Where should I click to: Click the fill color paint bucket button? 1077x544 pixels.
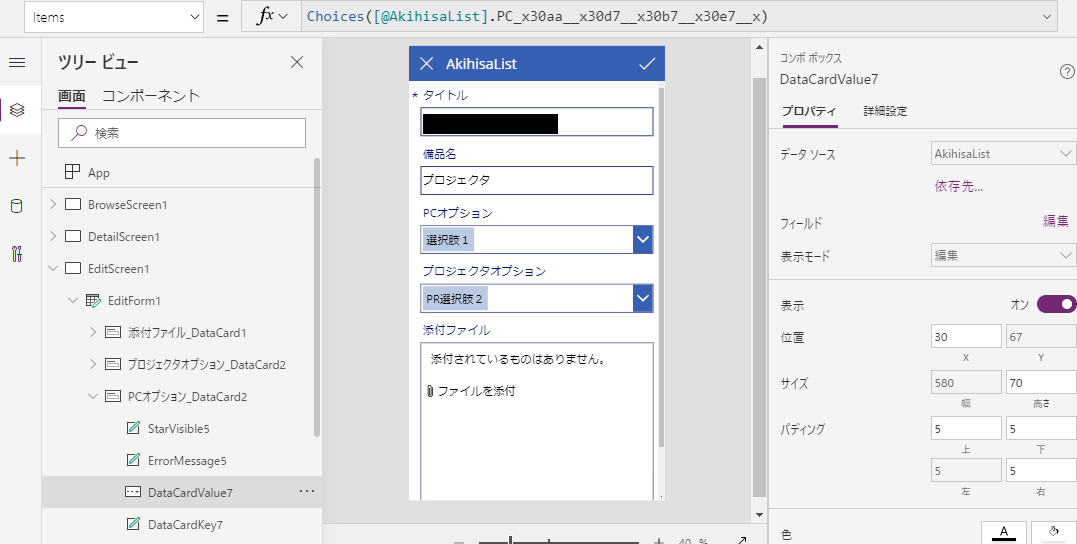click(x=1054, y=532)
